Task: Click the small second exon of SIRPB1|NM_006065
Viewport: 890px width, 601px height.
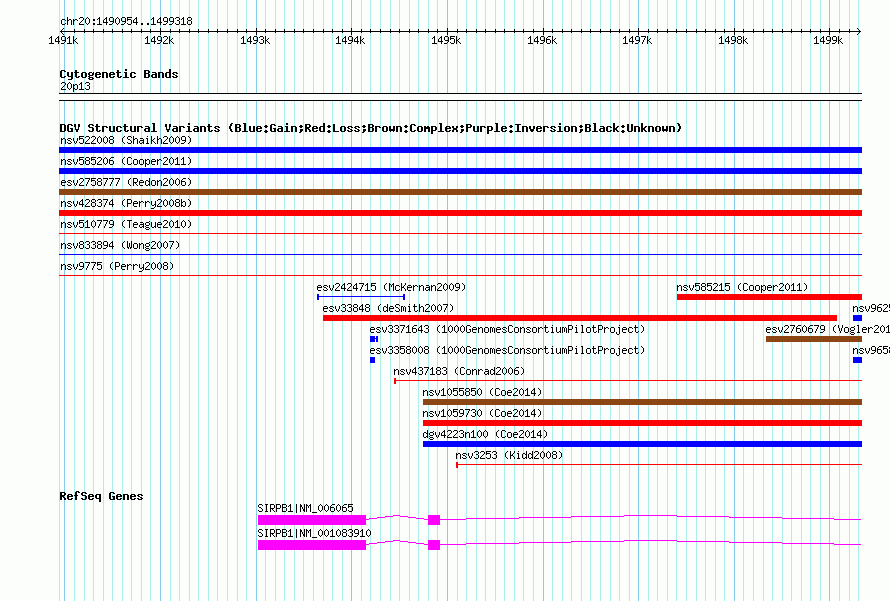Action: [x=434, y=520]
